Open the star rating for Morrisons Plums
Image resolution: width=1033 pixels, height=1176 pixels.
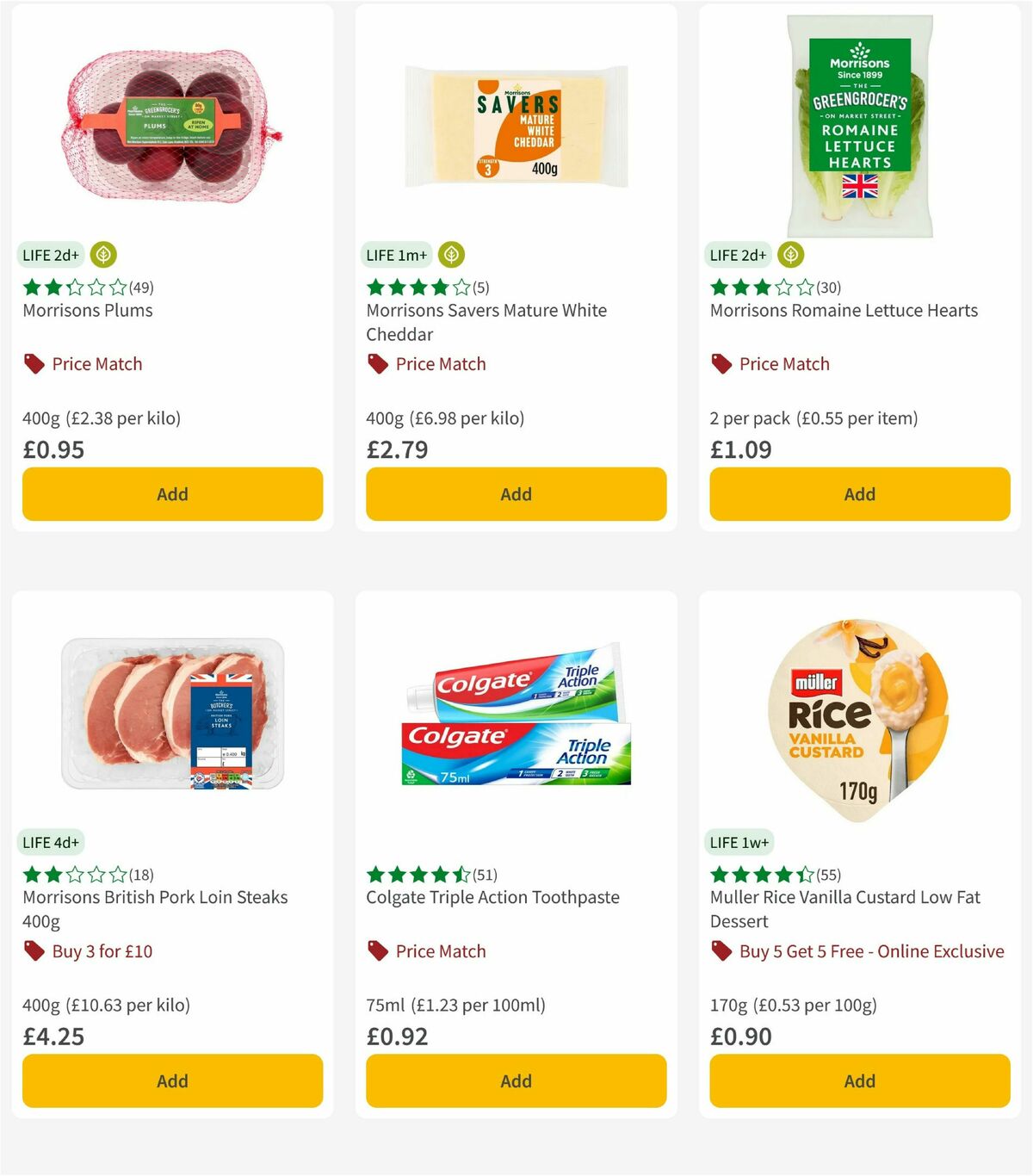(x=75, y=288)
